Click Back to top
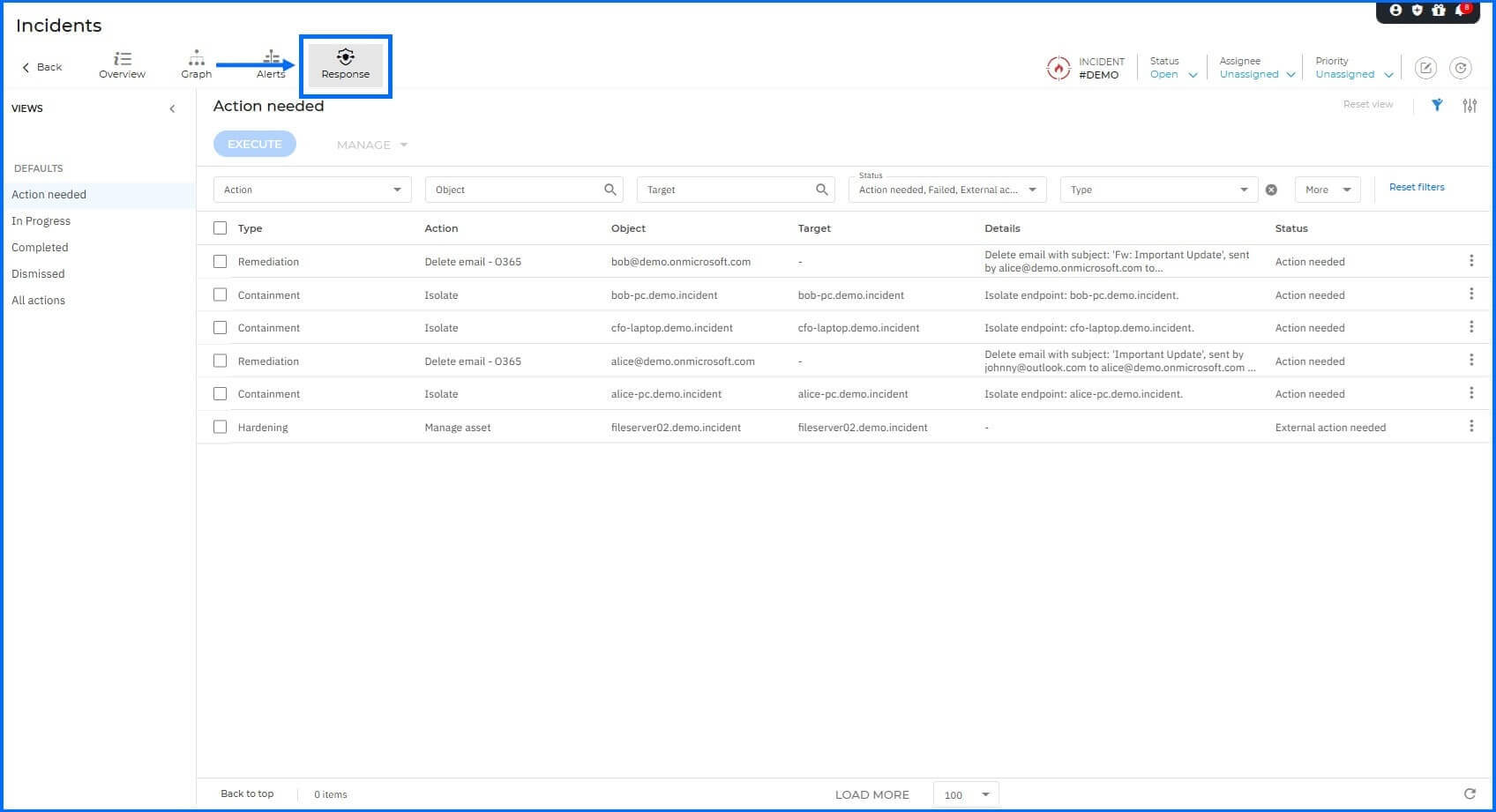Viewport: 1496px width, 812px height. coord(247,793)
